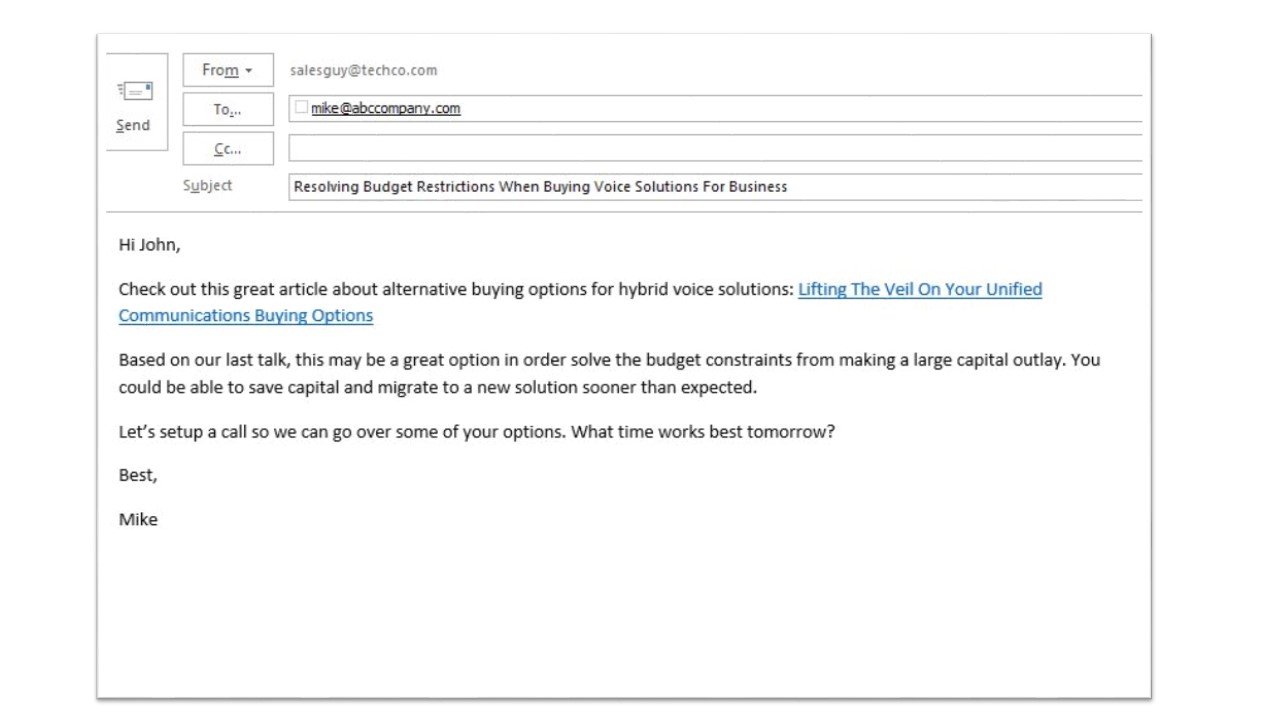Image resolution: width=1280 pixels, height=720 pixels.
Task: Open the Cc... address book button
Action: click(x=228, y=149)
